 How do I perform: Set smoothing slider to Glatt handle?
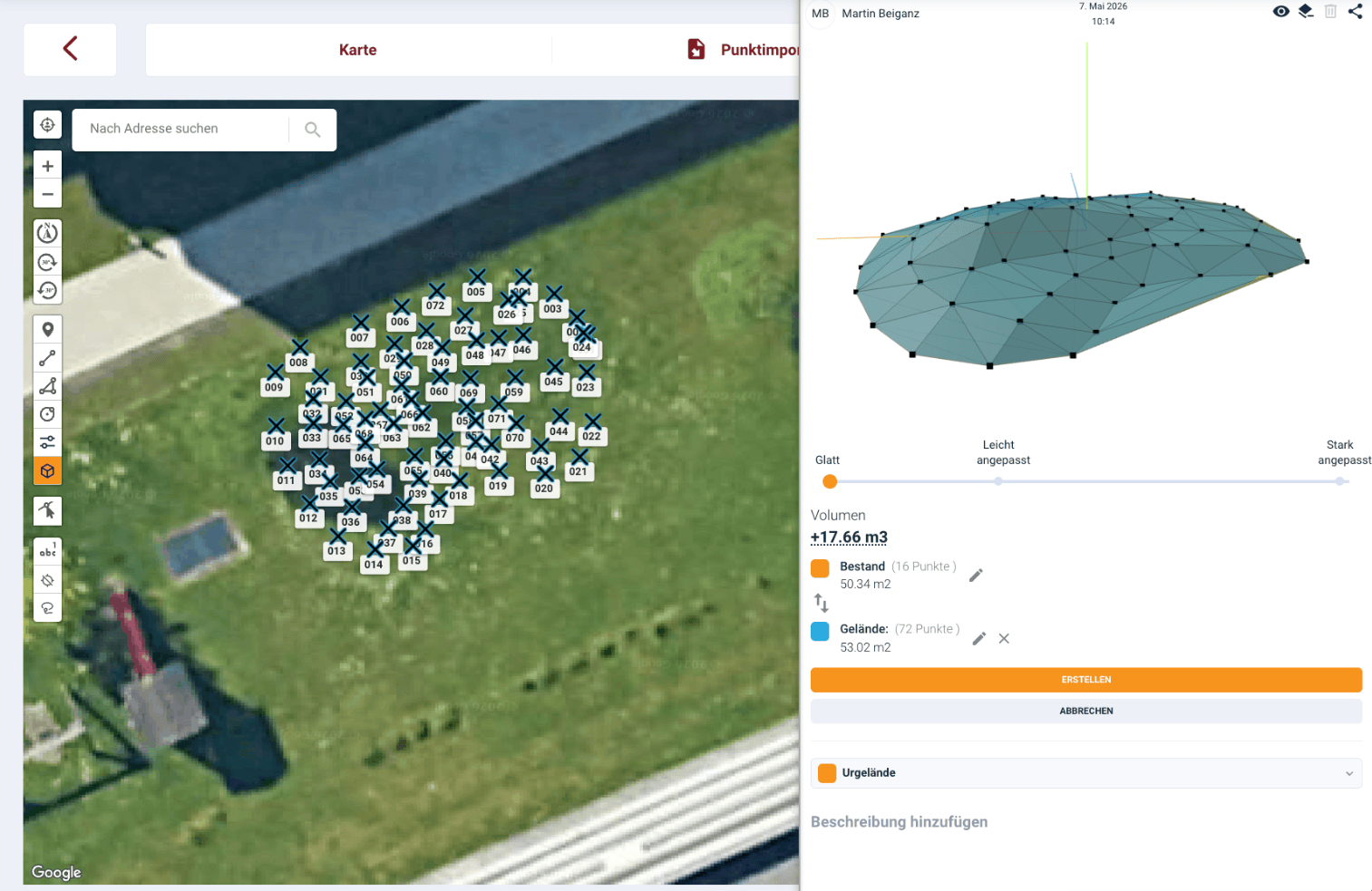tap(830, 481)
